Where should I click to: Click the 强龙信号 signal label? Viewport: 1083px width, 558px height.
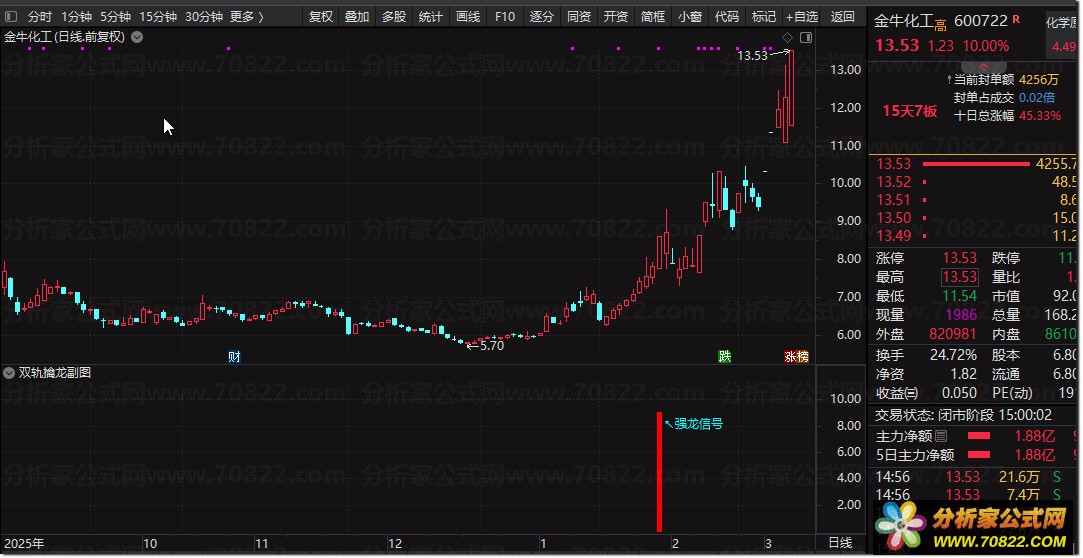(698, 423)
